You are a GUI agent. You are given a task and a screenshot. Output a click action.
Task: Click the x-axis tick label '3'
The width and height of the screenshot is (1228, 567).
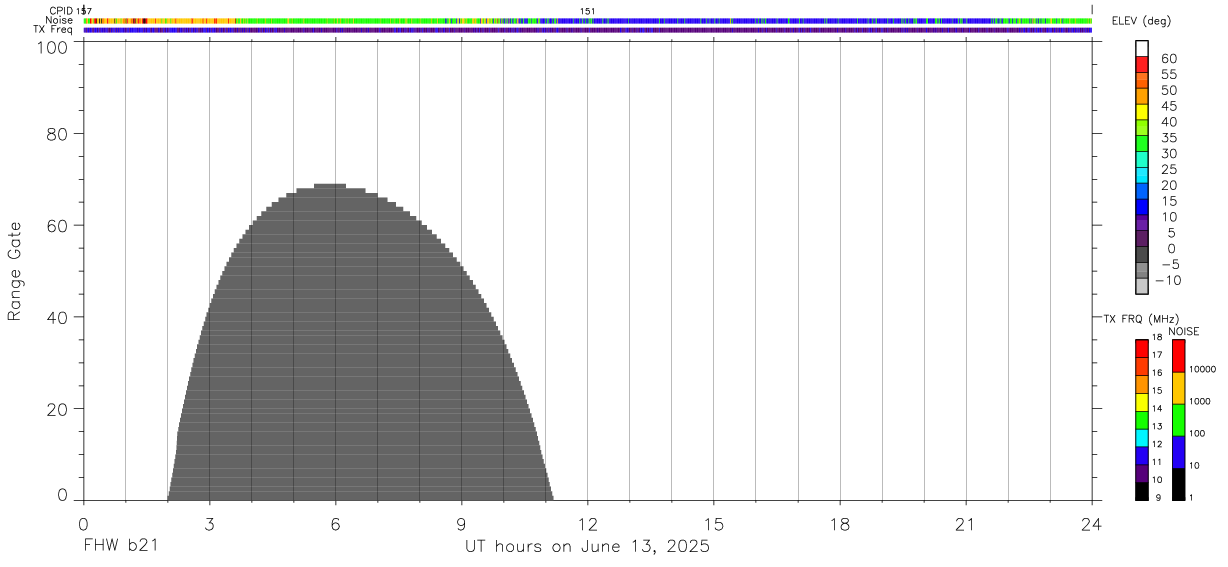click(209, 524)
